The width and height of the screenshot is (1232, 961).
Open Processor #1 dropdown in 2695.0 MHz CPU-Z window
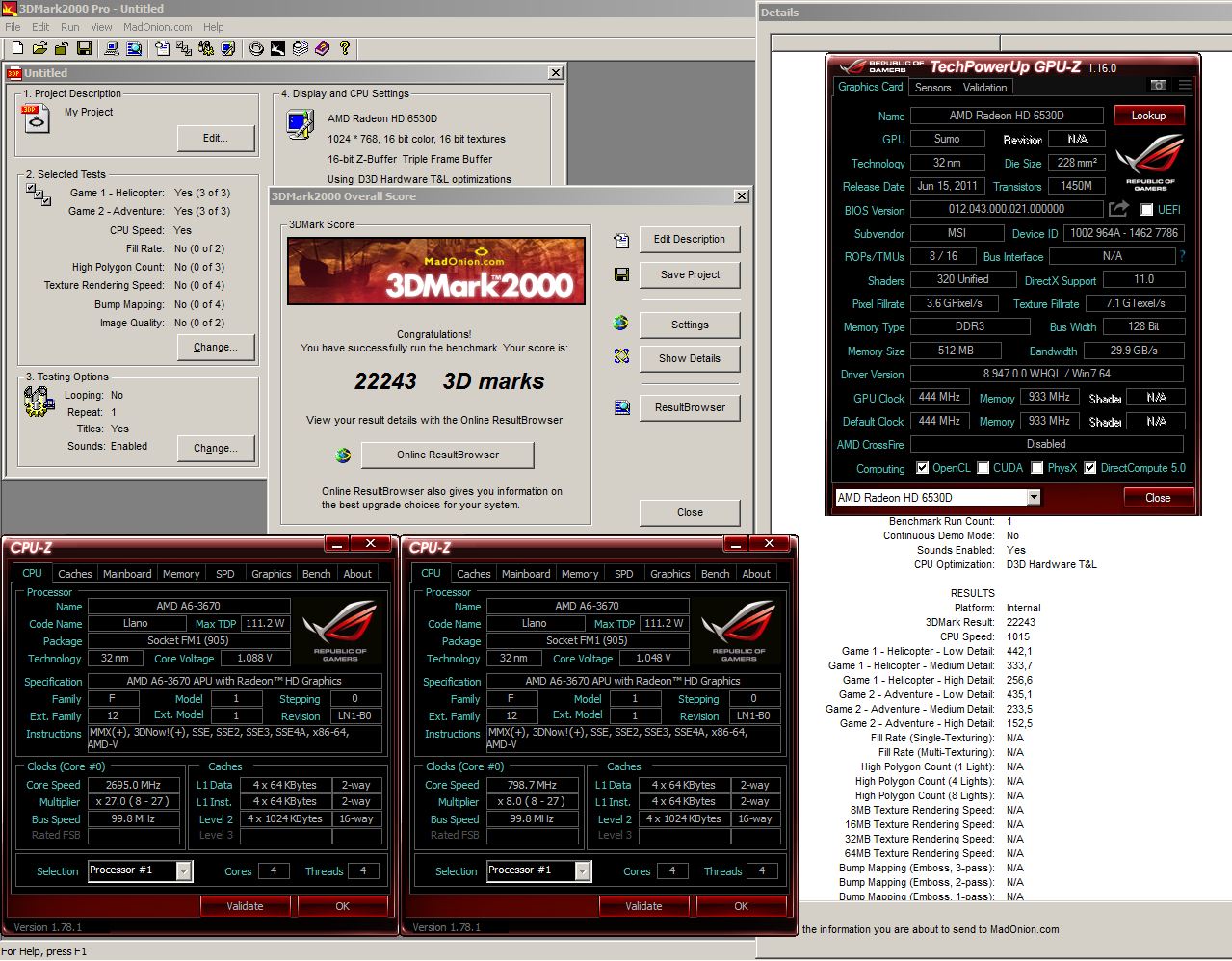tap(183, 870)
